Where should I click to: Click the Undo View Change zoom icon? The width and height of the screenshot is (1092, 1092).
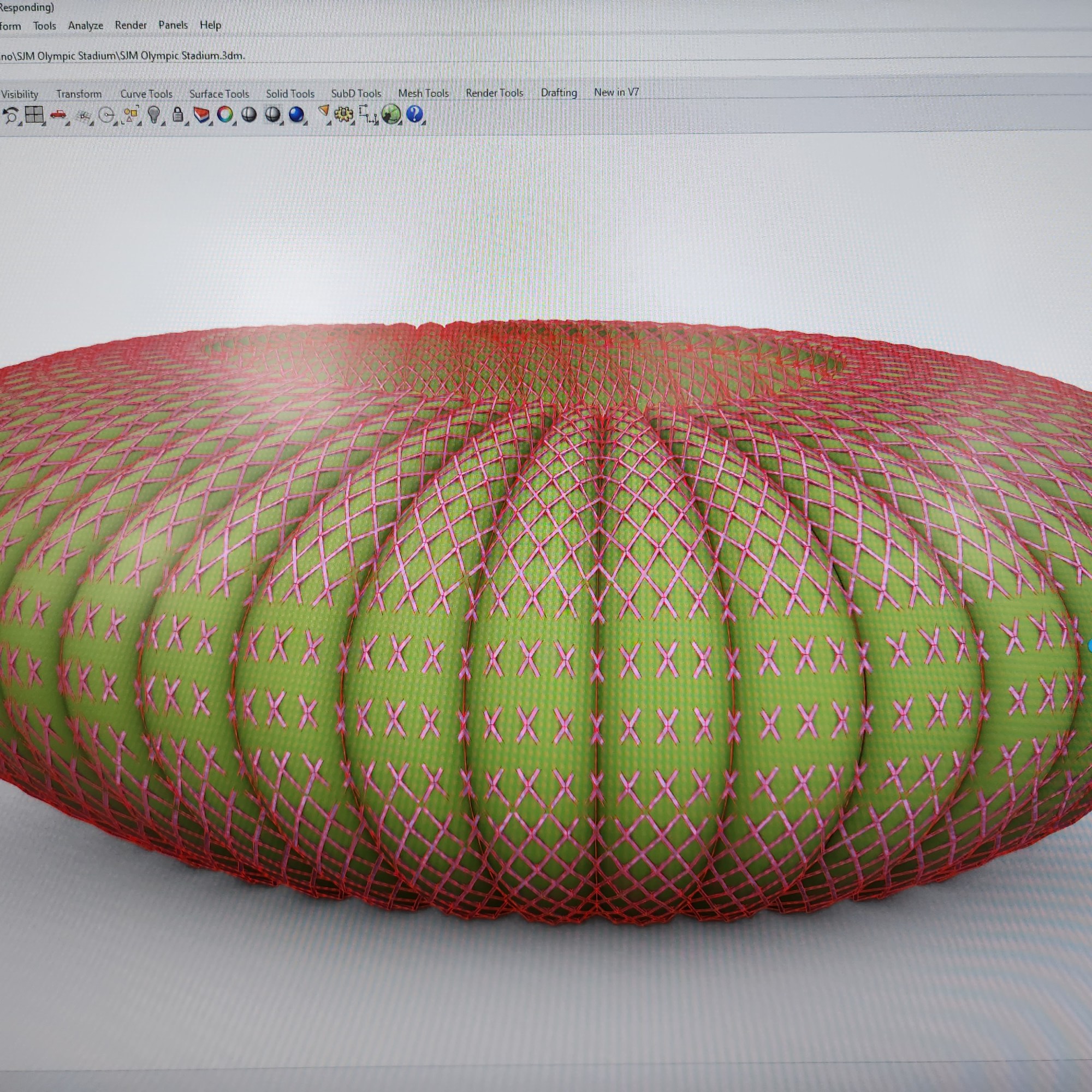click(10, 115)
